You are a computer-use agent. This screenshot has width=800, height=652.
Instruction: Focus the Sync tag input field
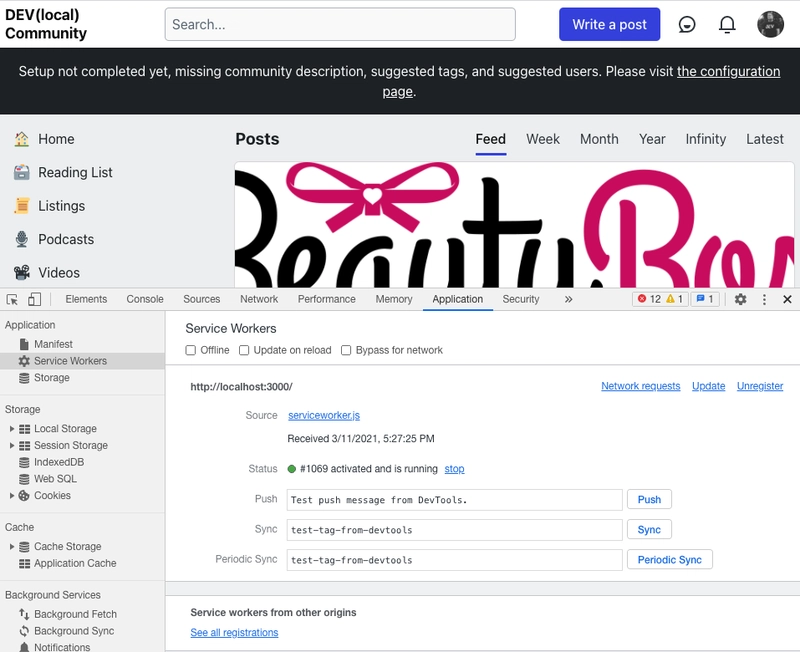(454, 530)
